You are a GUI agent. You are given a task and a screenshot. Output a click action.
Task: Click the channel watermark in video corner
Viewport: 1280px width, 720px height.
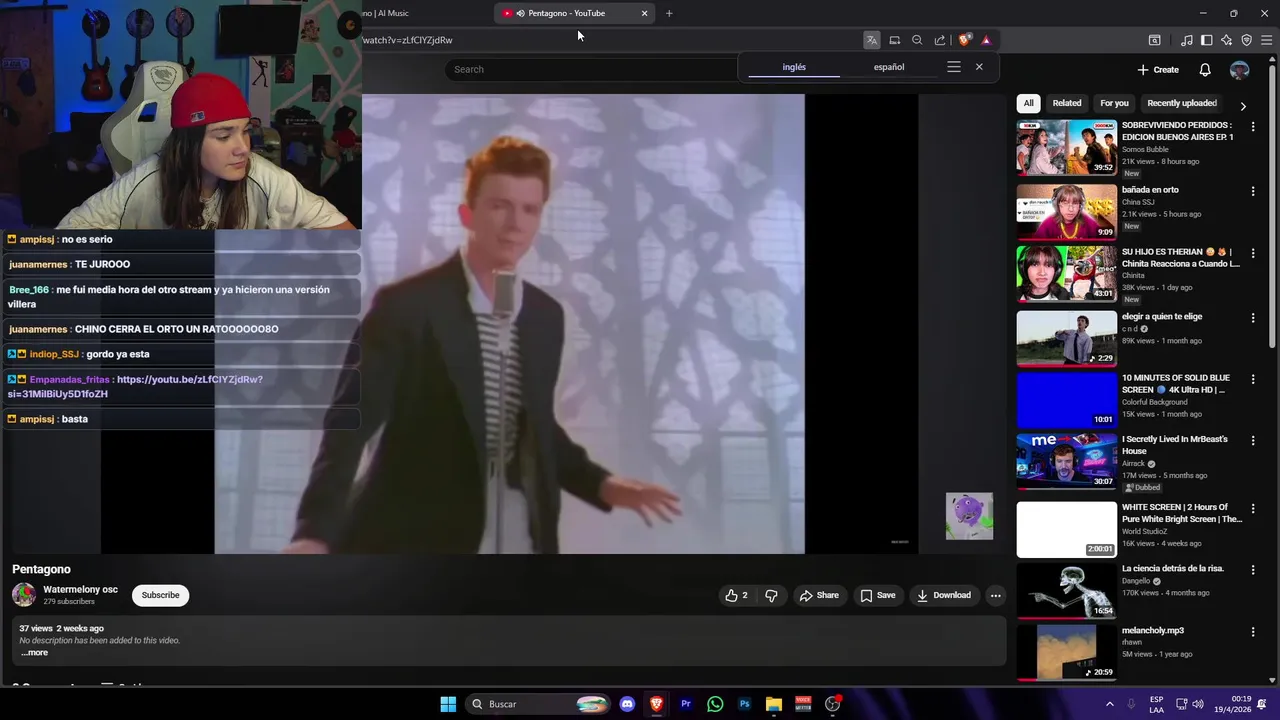(969, 516)
